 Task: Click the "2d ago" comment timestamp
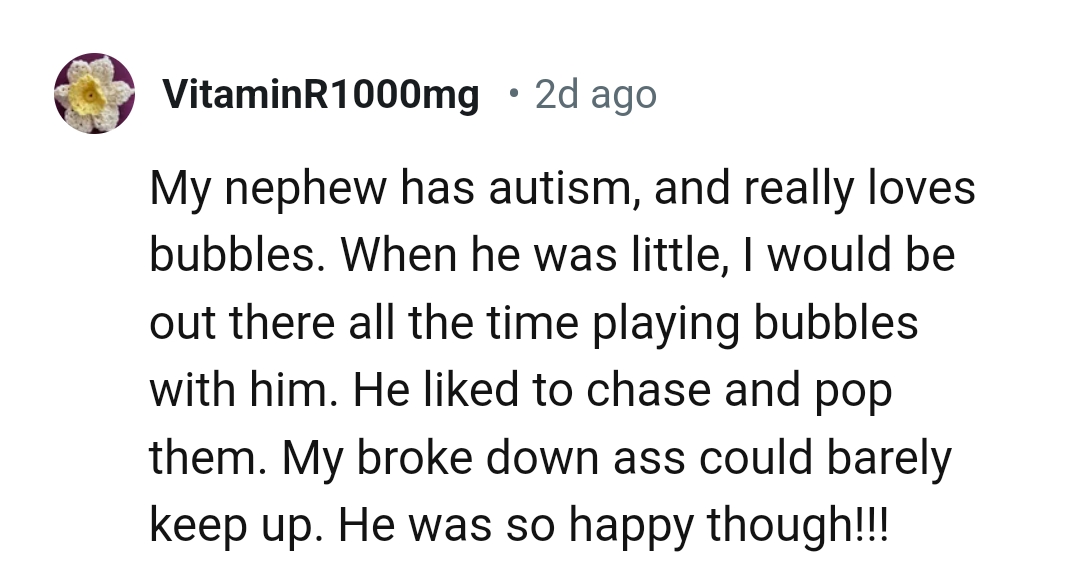pyautogui.click(x=596, y=95)
